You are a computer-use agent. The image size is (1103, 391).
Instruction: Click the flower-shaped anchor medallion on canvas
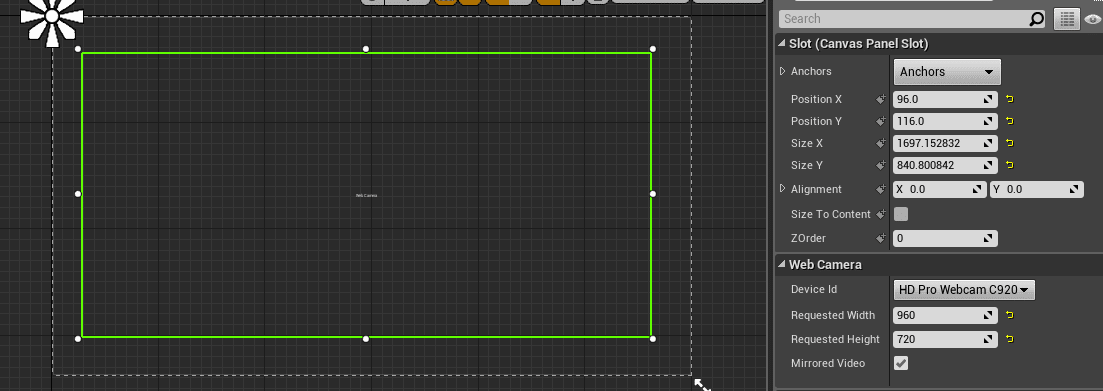click(x=52, y=16)
